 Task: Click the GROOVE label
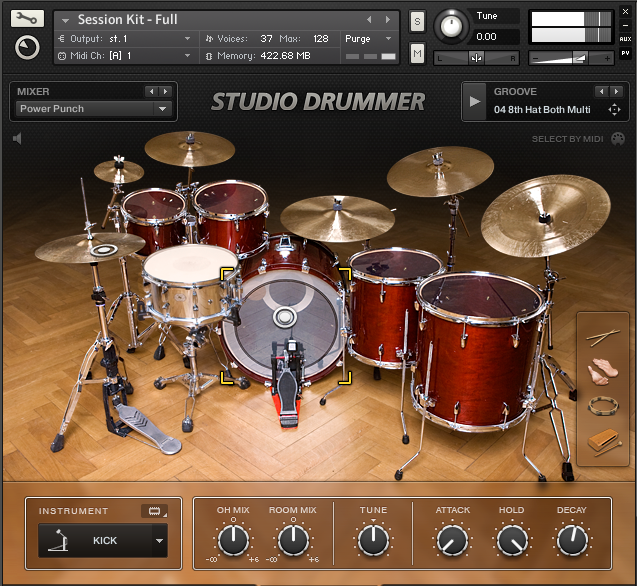[x=515, y=91]
